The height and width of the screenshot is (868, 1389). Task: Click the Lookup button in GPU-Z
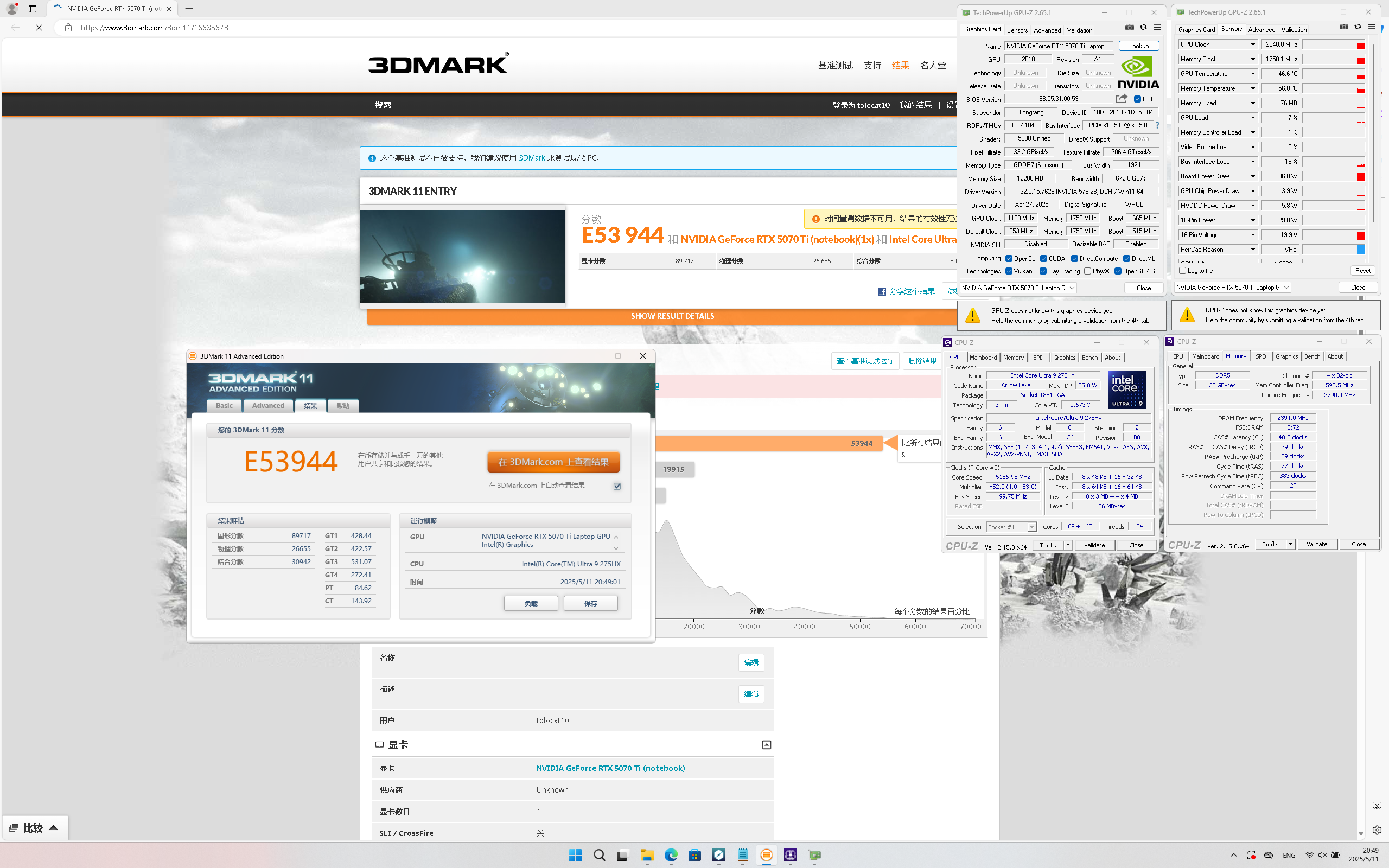coord(1138,46)
